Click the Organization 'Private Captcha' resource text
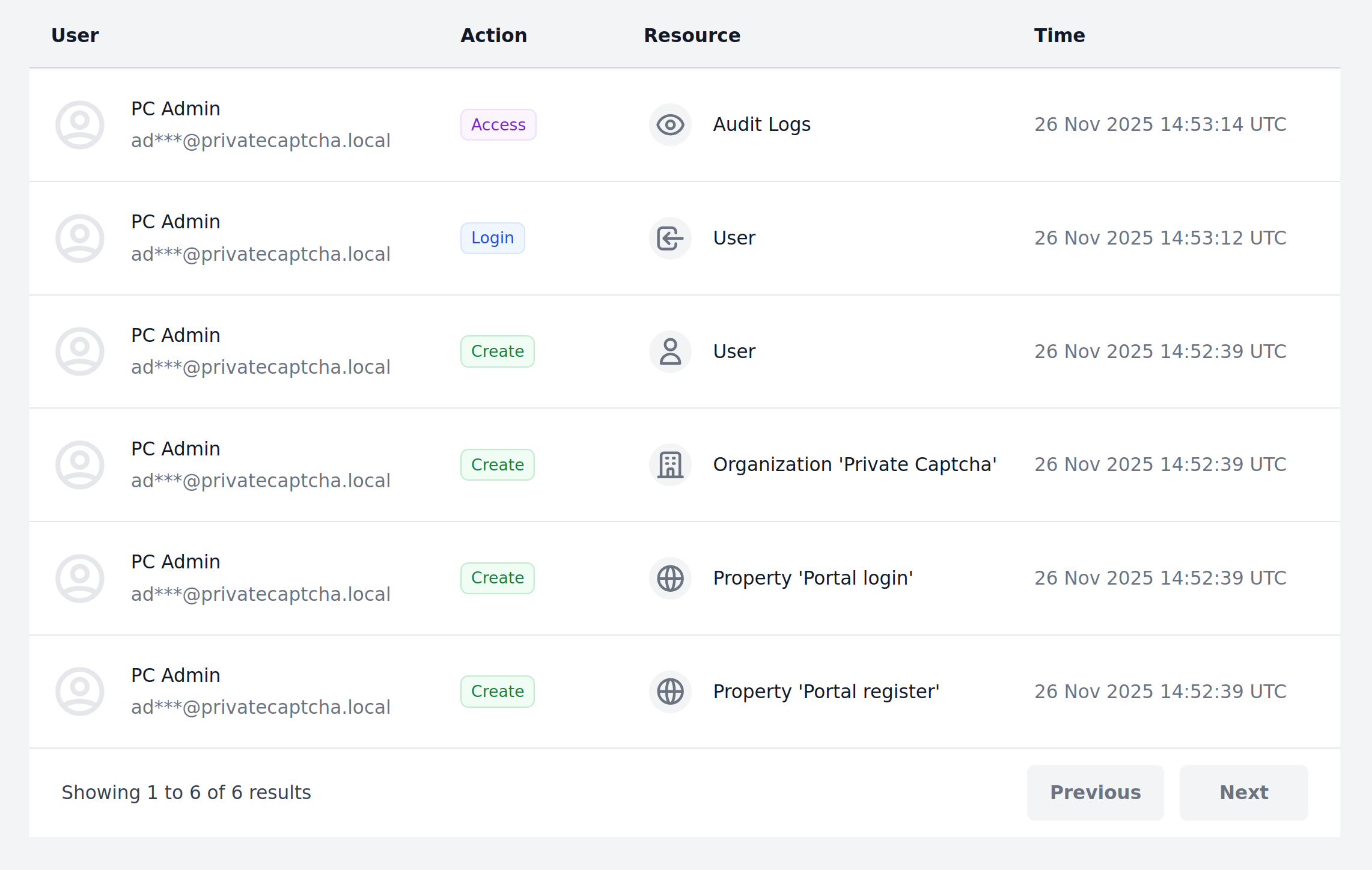The width and height of the screenshot is (1372, 870). [x=855, y=464]
